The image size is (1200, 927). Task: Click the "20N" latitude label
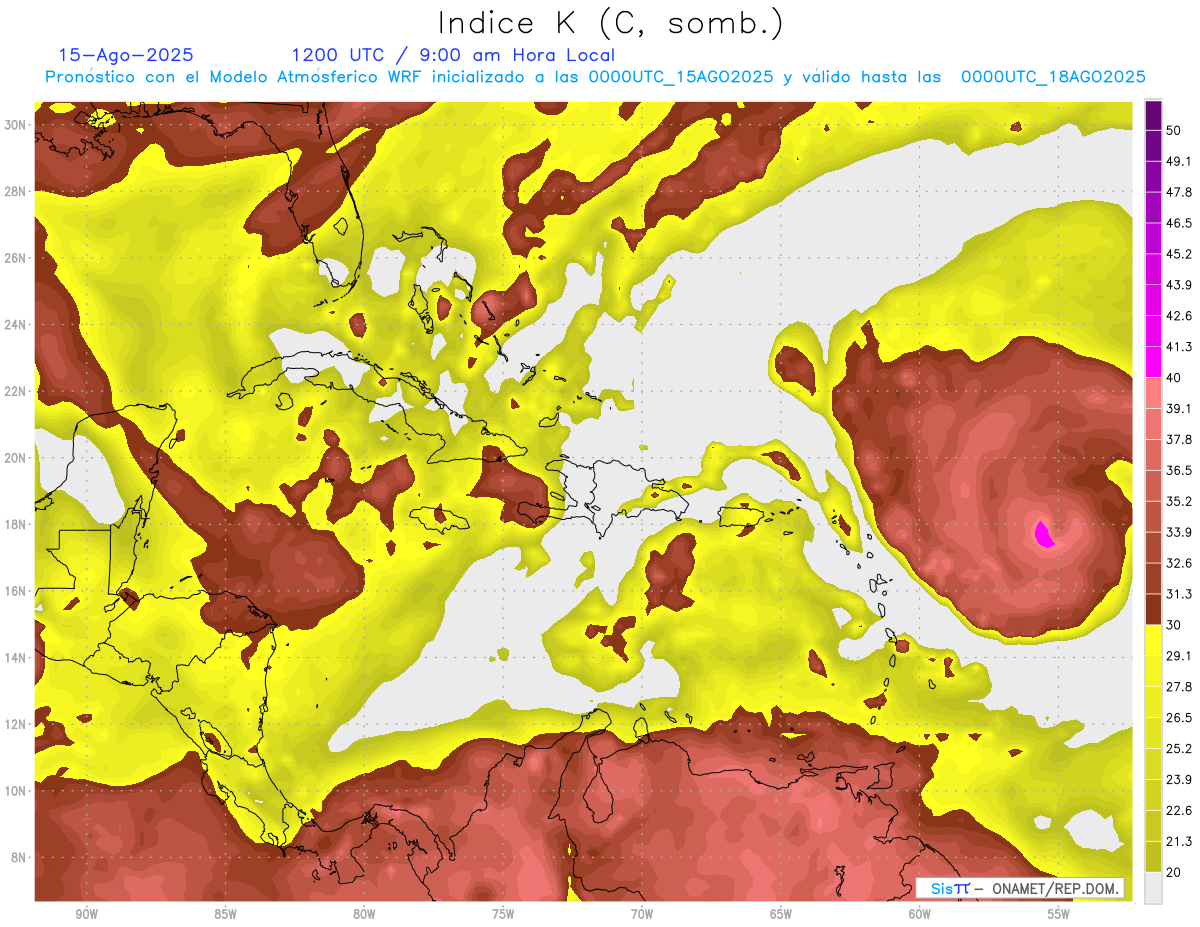[17, 458]
